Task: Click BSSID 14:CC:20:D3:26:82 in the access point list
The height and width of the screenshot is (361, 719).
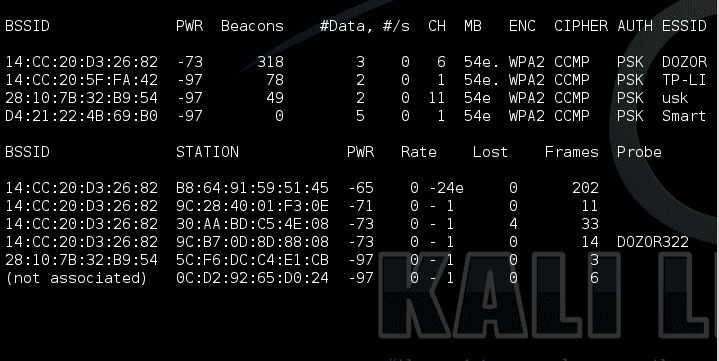Action: tap(82, 62)
